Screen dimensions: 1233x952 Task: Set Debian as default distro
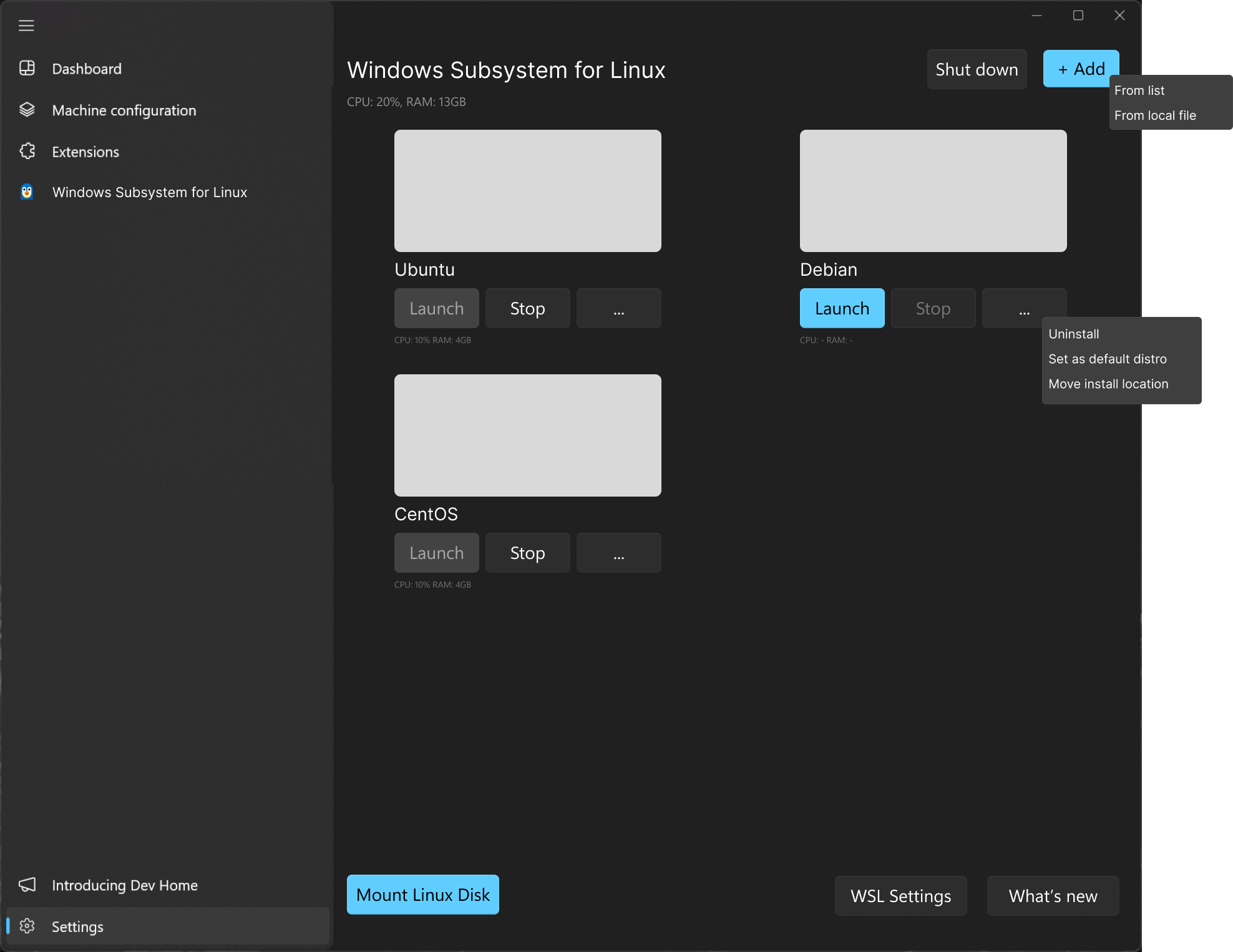1107,359
